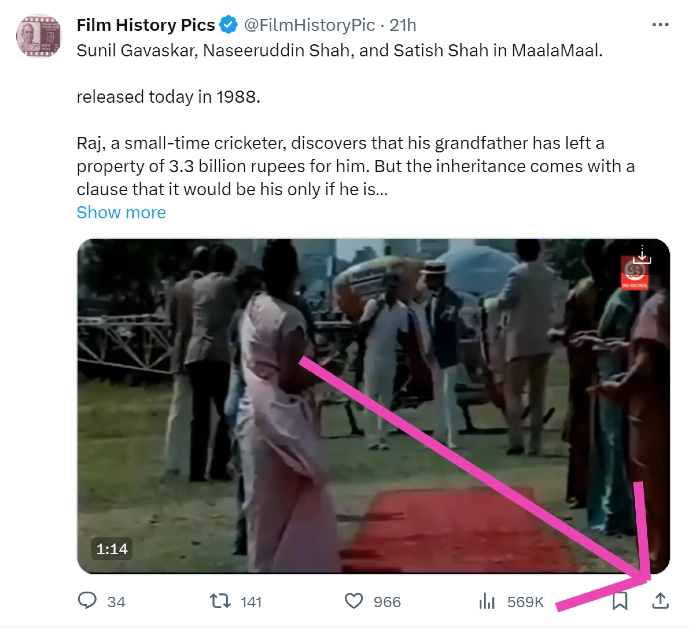
Task: Click the like count 966
Action: pos(386,602)
